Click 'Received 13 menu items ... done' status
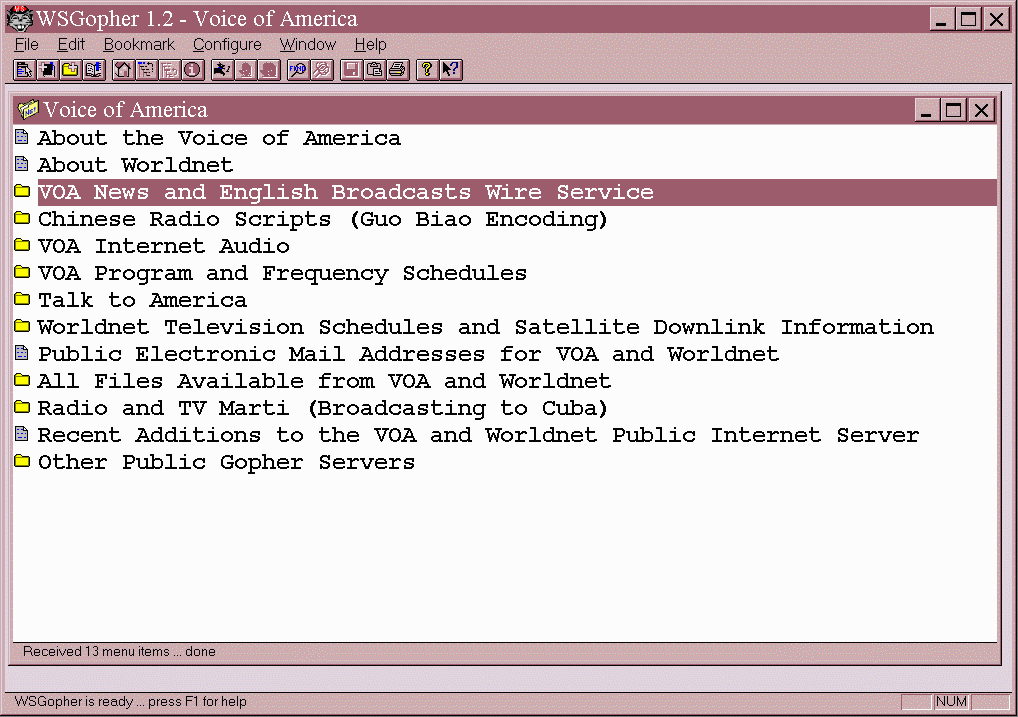This screenshot has width=1018, height=717. click(x=119, y=651)
